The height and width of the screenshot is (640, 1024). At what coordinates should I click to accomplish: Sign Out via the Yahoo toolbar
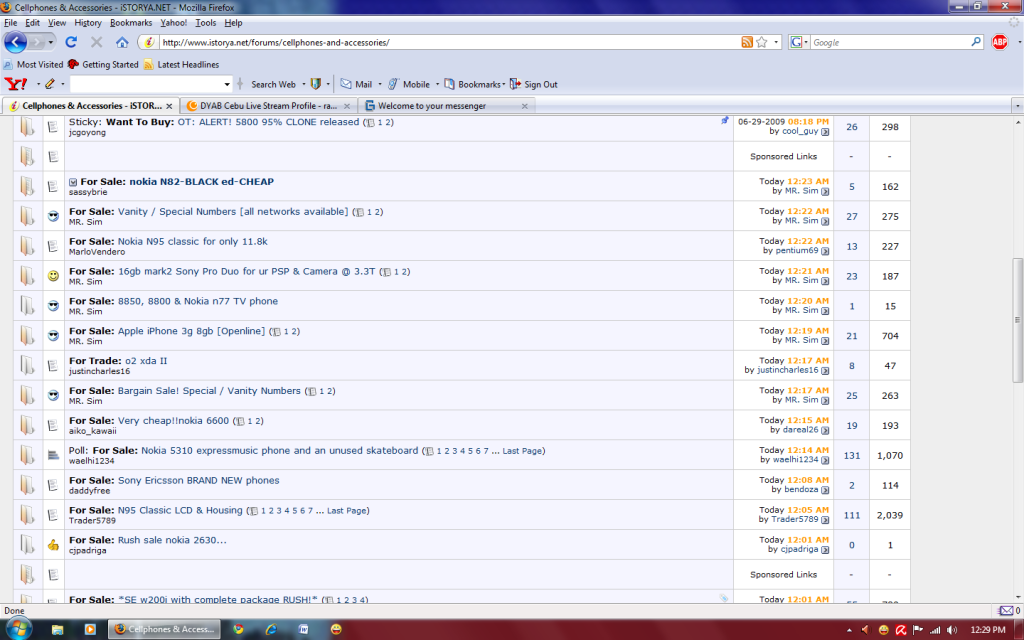click(x=540, y=84)
